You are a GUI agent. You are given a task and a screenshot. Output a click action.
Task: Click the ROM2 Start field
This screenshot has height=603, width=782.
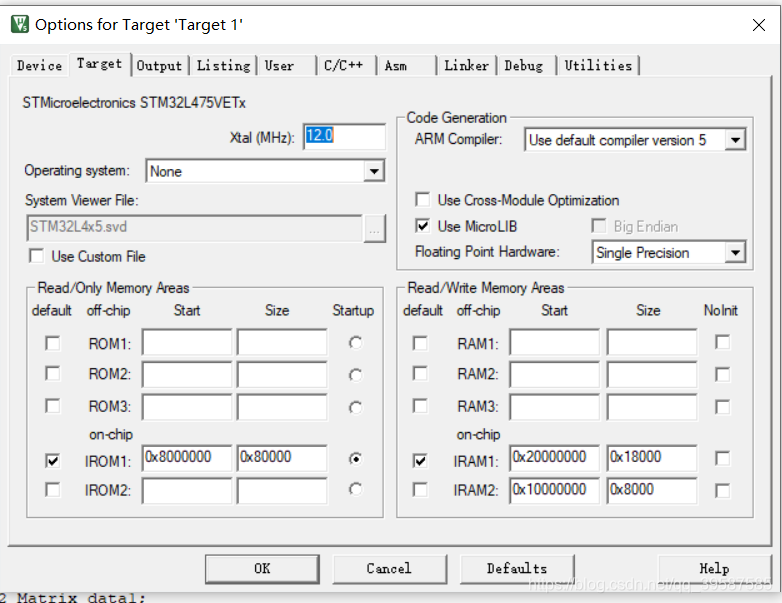point(187,374)
